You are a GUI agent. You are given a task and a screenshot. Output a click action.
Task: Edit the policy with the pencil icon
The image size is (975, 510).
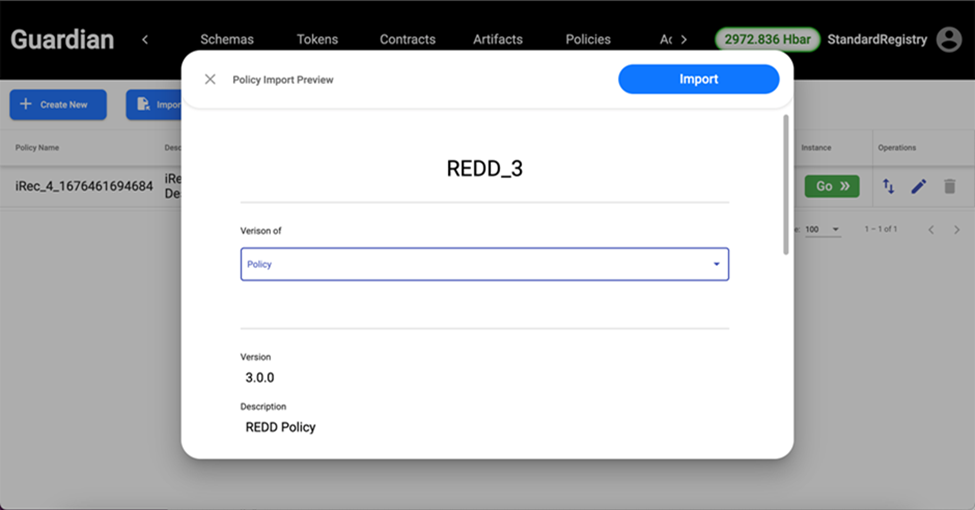point(918,186)
